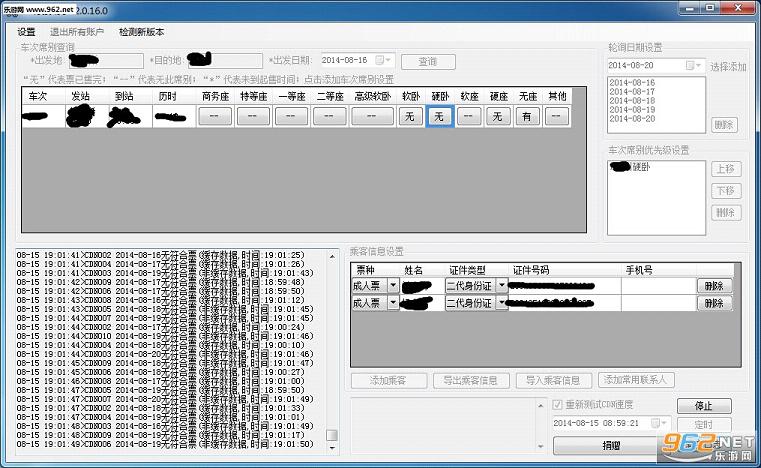The width and height of the screenshot is (761, 468).
Task: Toggle 重新测试CDN速度 checkbox
Action: pos(557,404)
